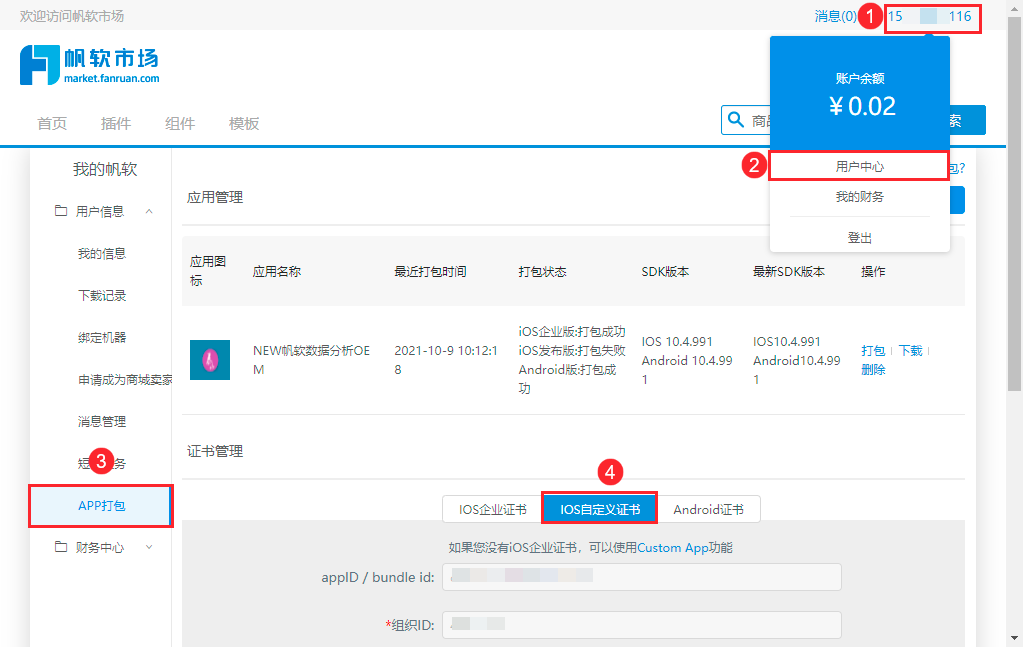The height and width of the screenshot is (647, 1023).
Task: Click the 我的帆软 sidebar heading
Action: [105, 169]
